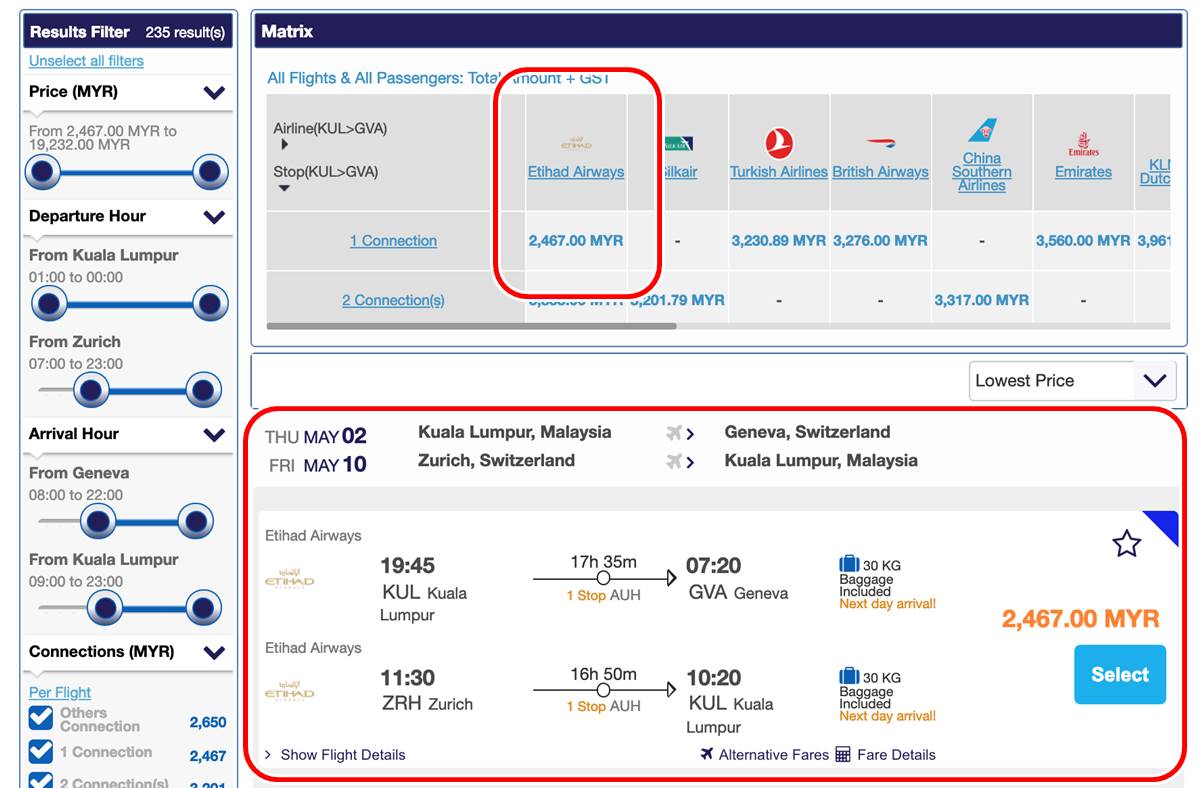Collapse the Price (MYR) filter section
The width and height of the screenshot is (1200, 788).
(214, 93)
